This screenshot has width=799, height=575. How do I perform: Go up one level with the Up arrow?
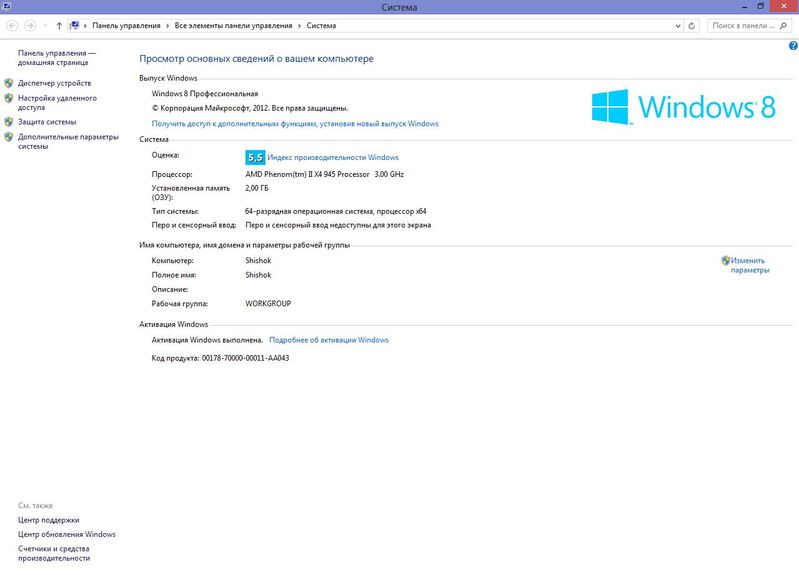[x=59, y=25]
